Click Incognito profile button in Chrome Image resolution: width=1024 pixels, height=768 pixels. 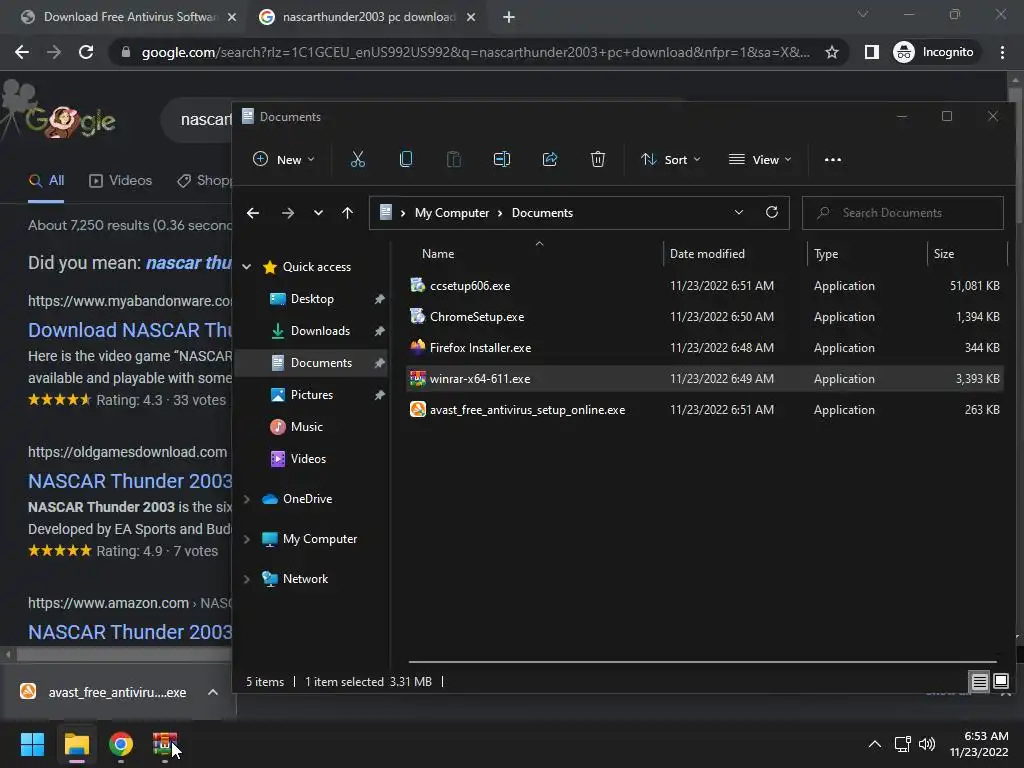pos(934,52)
